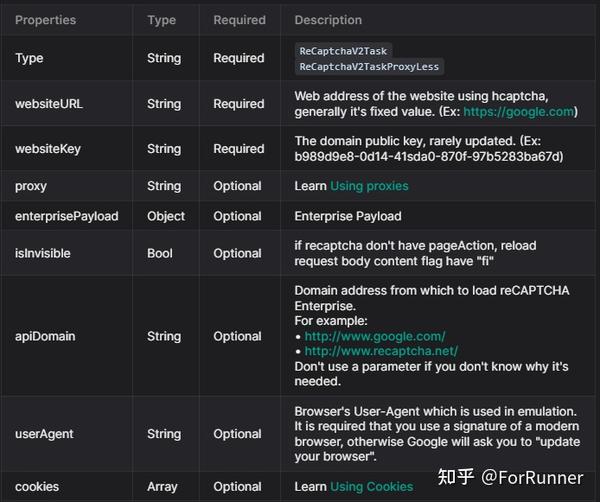
Task: Click the Description column header
Action: coord(328,20)
